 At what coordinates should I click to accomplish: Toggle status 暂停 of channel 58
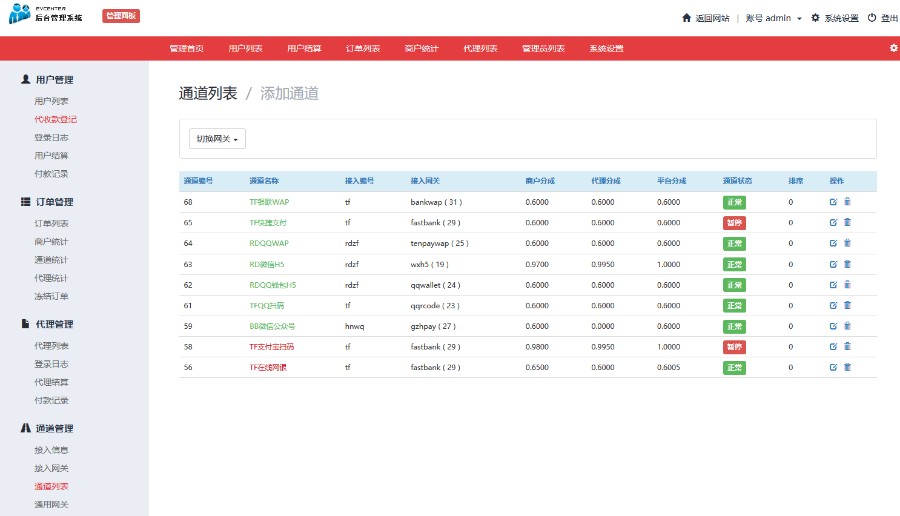point(734,347)
